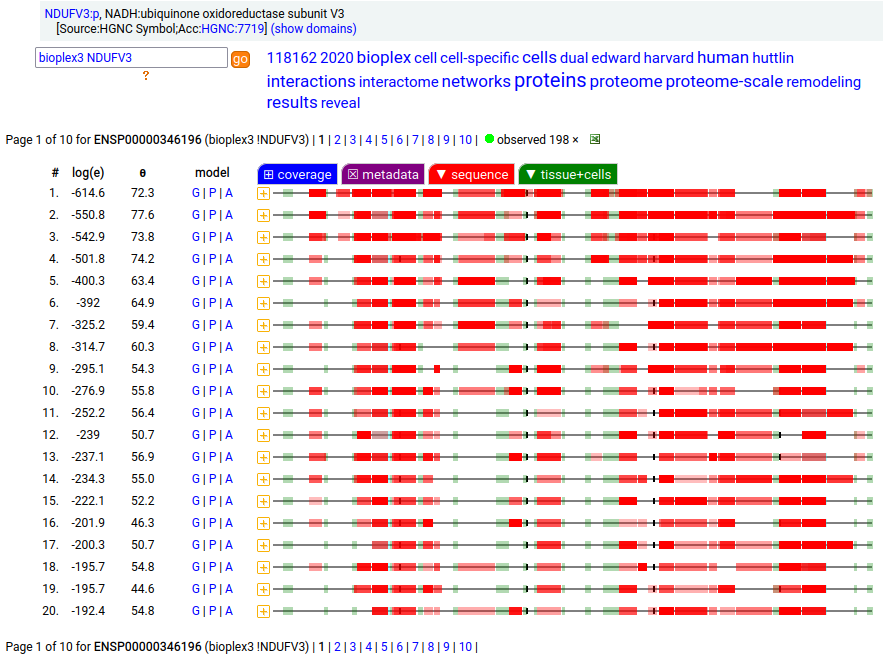Open P model link for row 15
Screen dimensions: 883x662
tap(212, 500)
